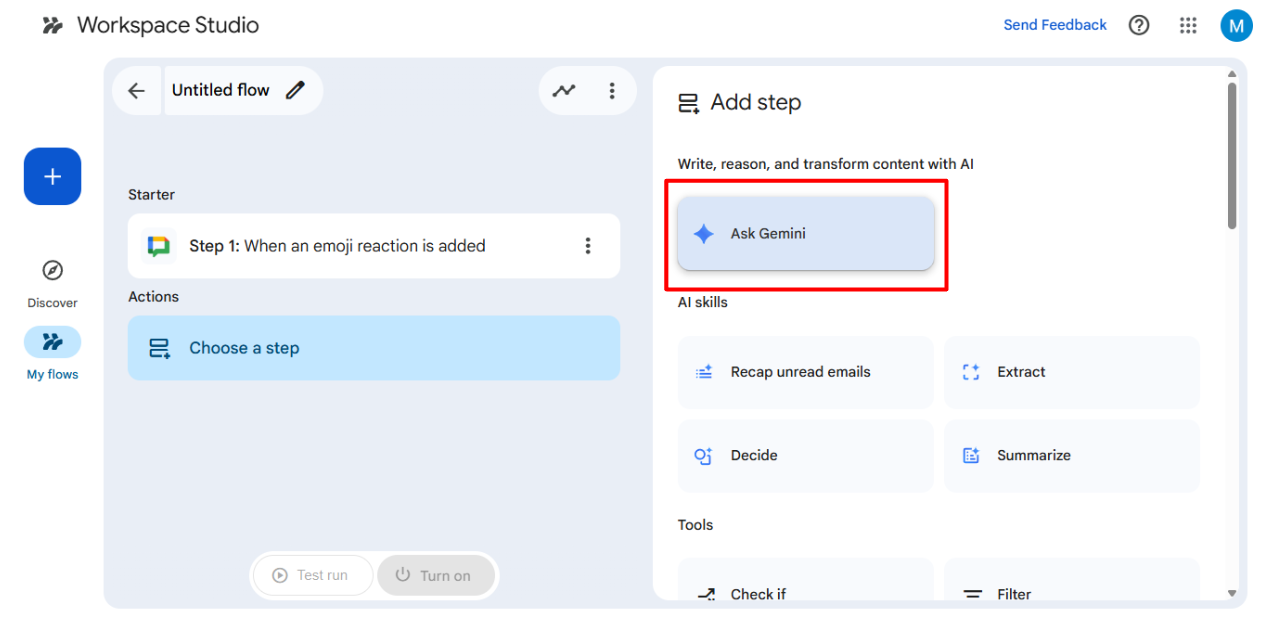Click the Send Feedback link
The height and width of the screenshot is (624, 1263).
1055,25
